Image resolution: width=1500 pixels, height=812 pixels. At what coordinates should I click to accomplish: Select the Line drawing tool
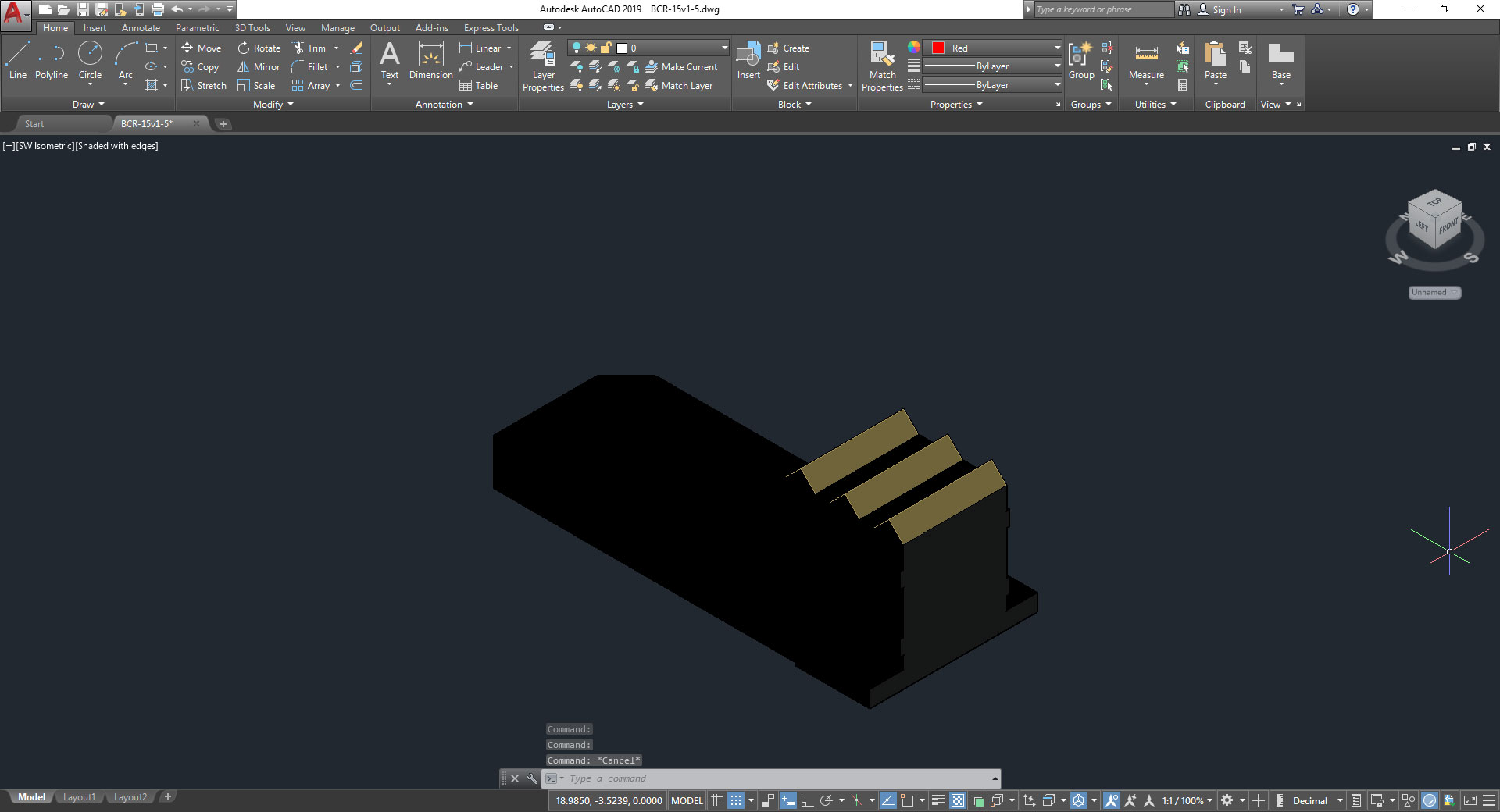(17, 61)
